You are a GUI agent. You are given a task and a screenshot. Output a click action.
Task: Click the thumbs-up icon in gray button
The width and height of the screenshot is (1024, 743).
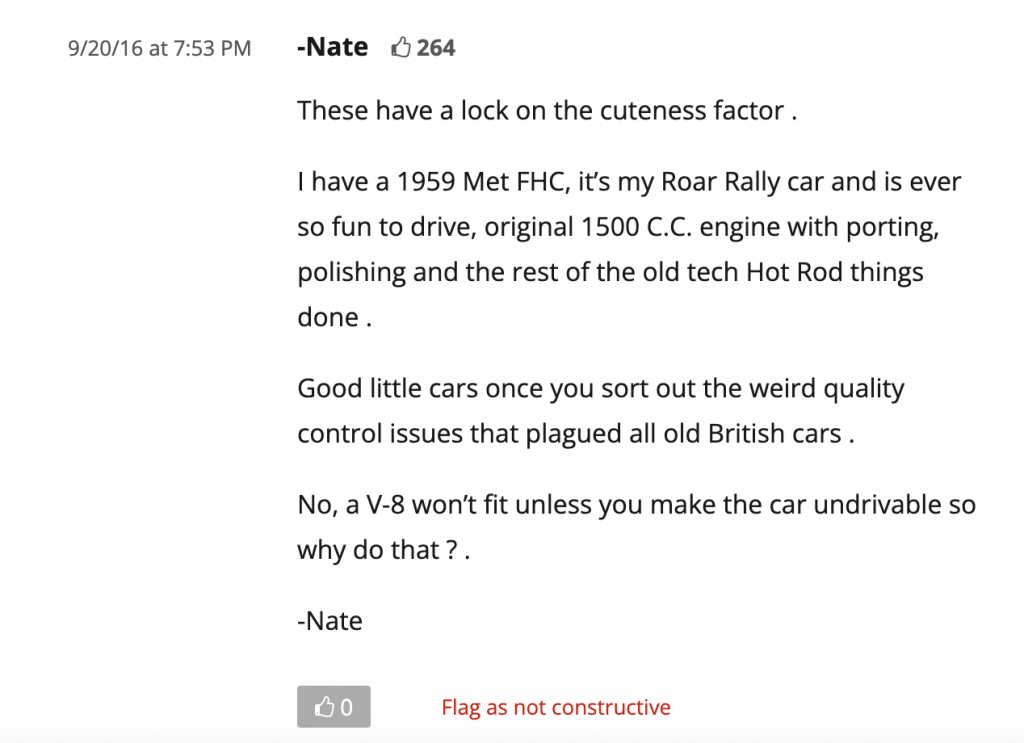click(324, 707)
